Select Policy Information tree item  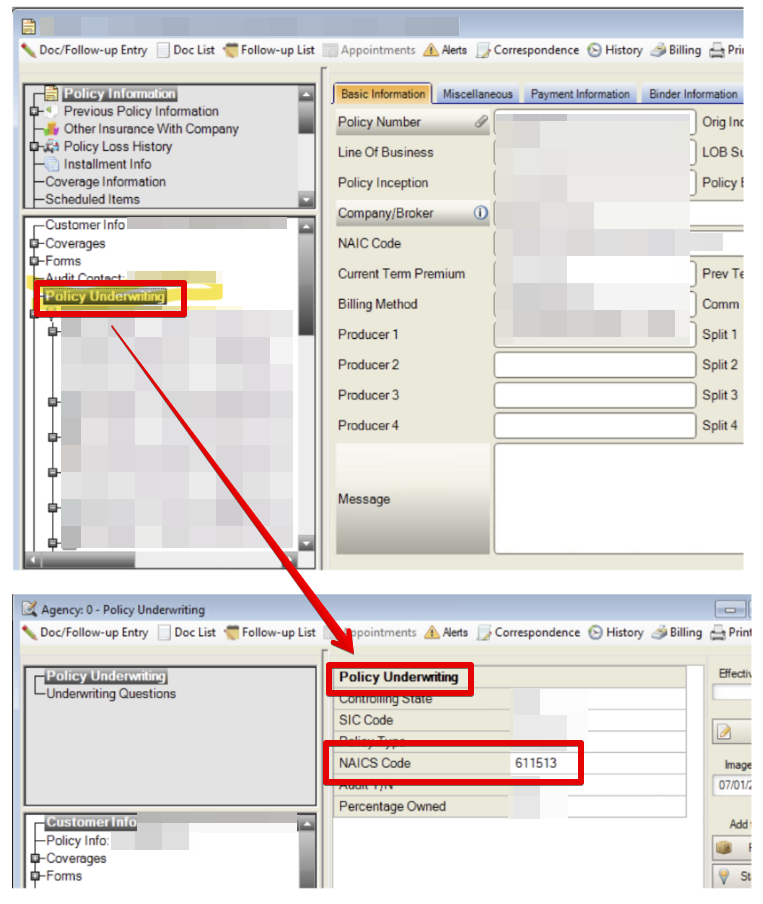119,93
